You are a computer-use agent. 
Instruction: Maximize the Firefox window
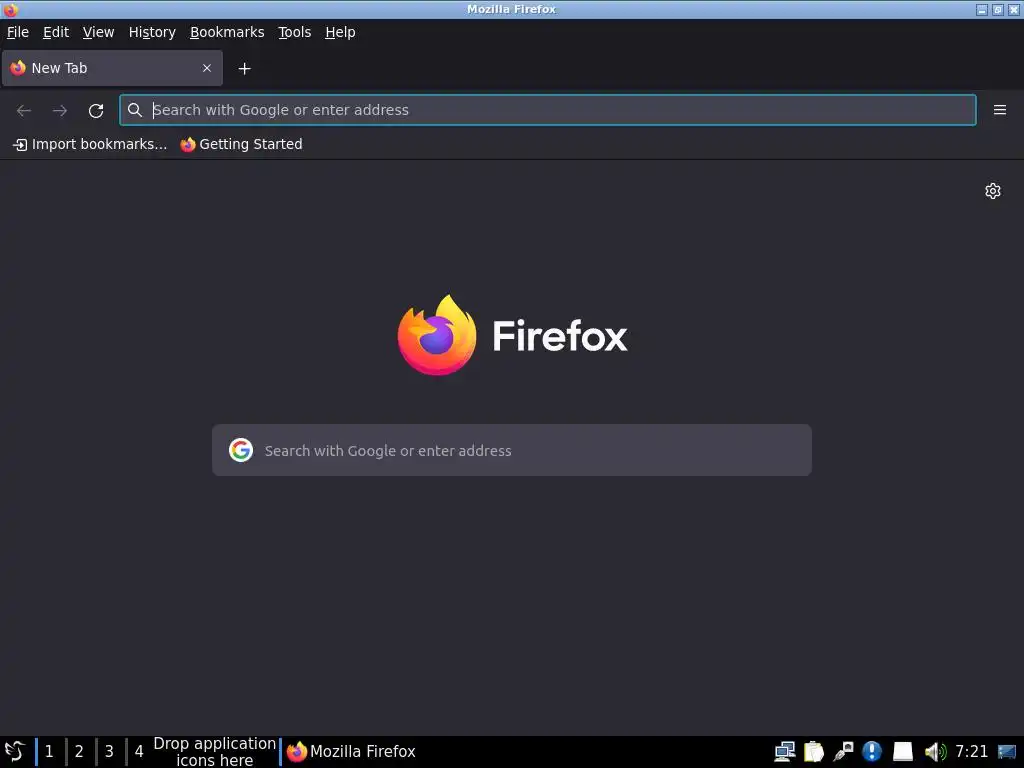point(997,10)
